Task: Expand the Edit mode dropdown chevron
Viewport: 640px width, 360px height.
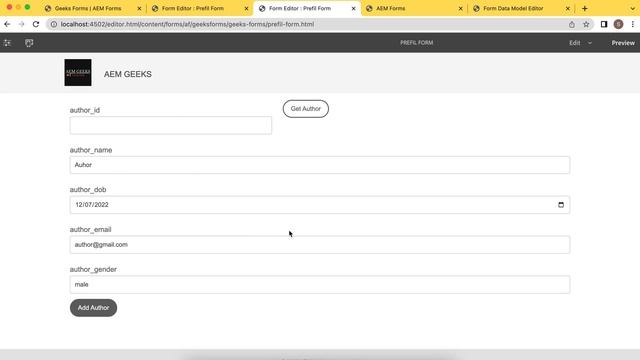Action: pos(590,43)
